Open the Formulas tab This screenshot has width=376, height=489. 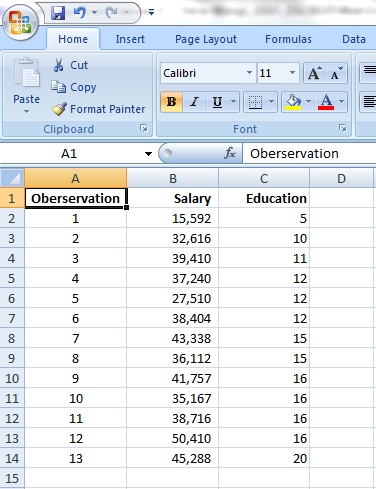[288, 39]
